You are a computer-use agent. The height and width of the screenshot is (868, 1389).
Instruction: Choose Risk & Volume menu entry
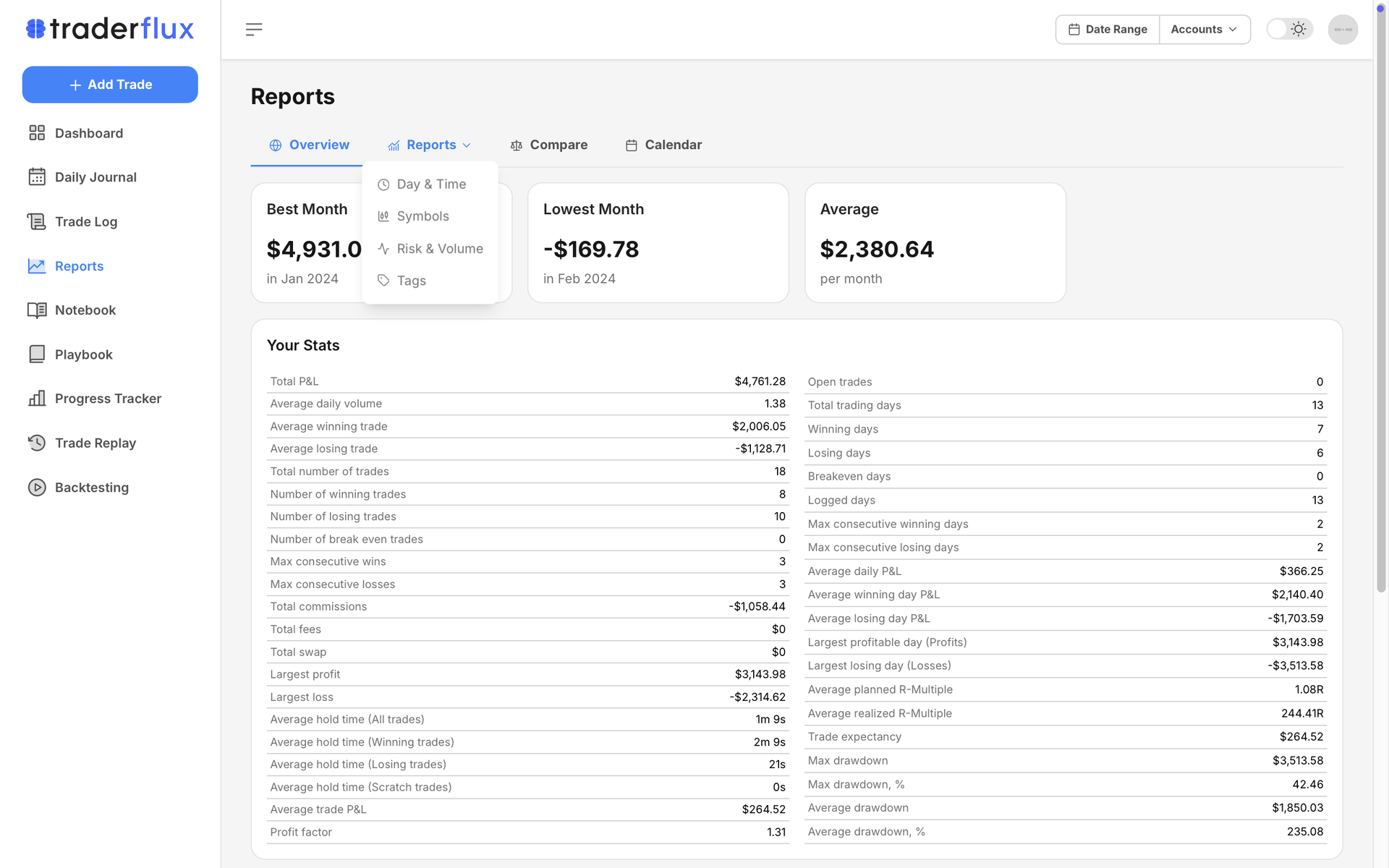coord(439,249)
